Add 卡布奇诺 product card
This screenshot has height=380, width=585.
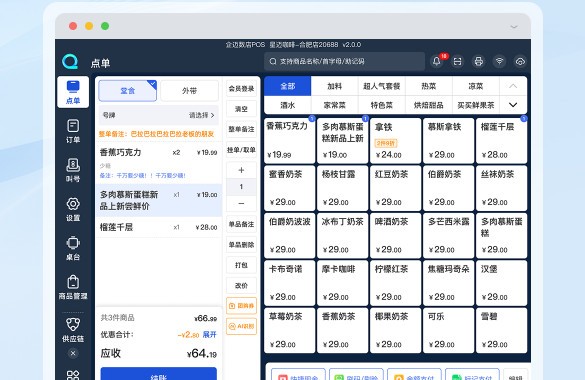(x=290, y=283)
